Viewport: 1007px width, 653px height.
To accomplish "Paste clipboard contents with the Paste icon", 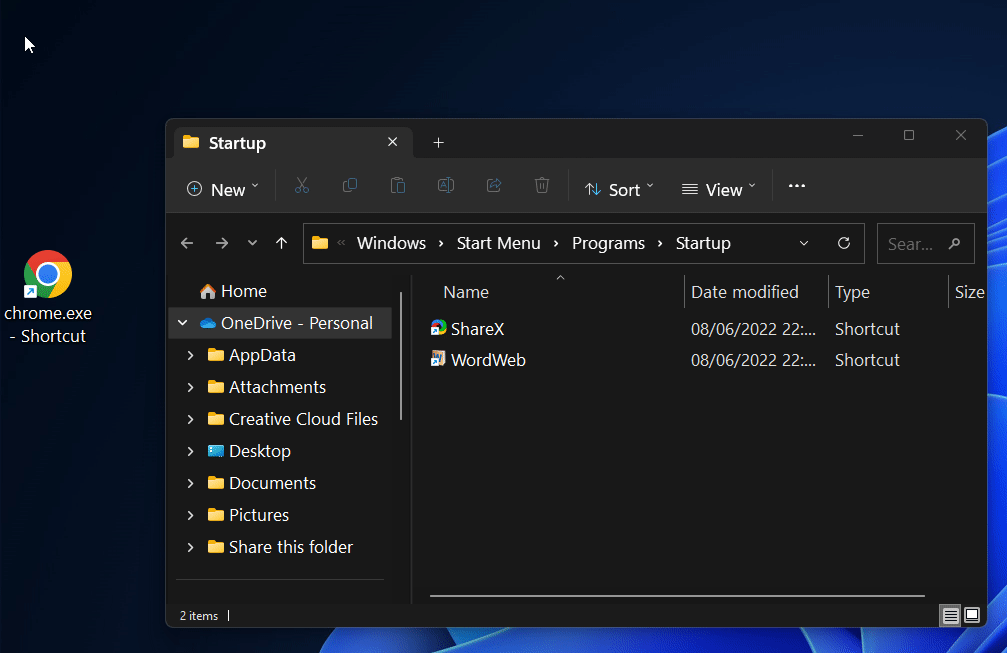I will tap(397, 186).
